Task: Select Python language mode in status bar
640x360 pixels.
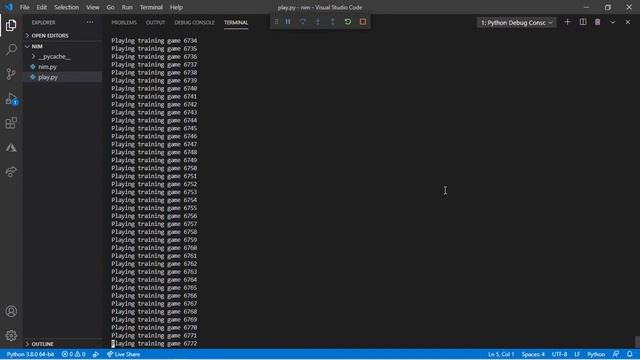Action: coord(596,354)
